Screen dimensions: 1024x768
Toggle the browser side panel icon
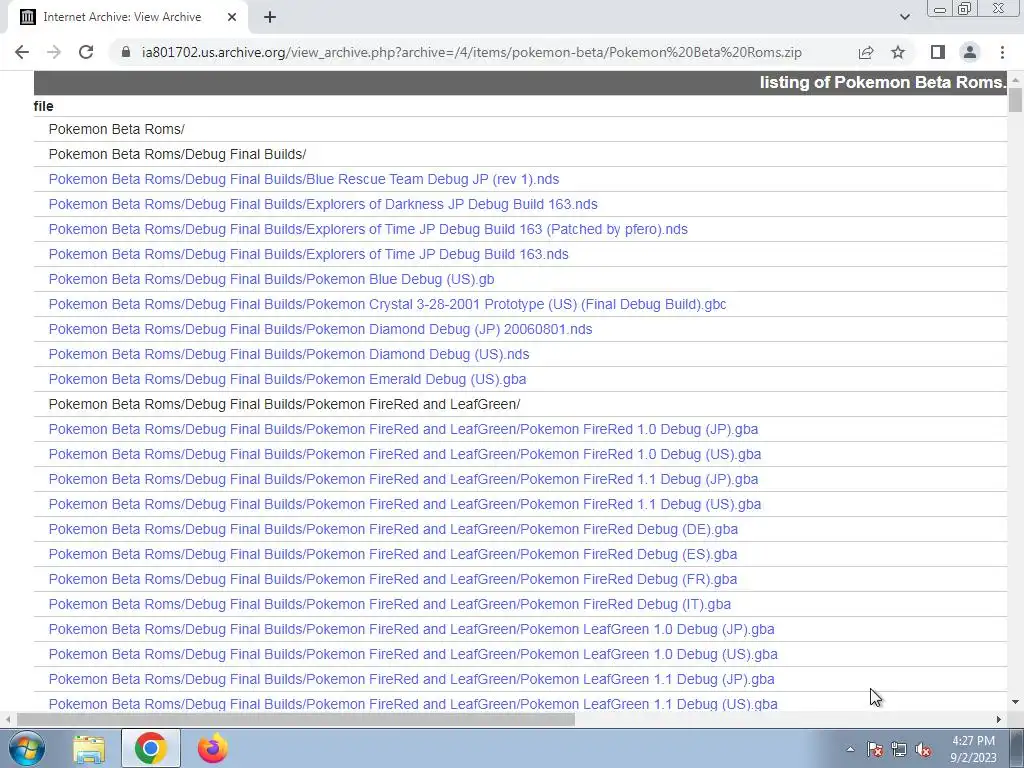tap(938, 52)
